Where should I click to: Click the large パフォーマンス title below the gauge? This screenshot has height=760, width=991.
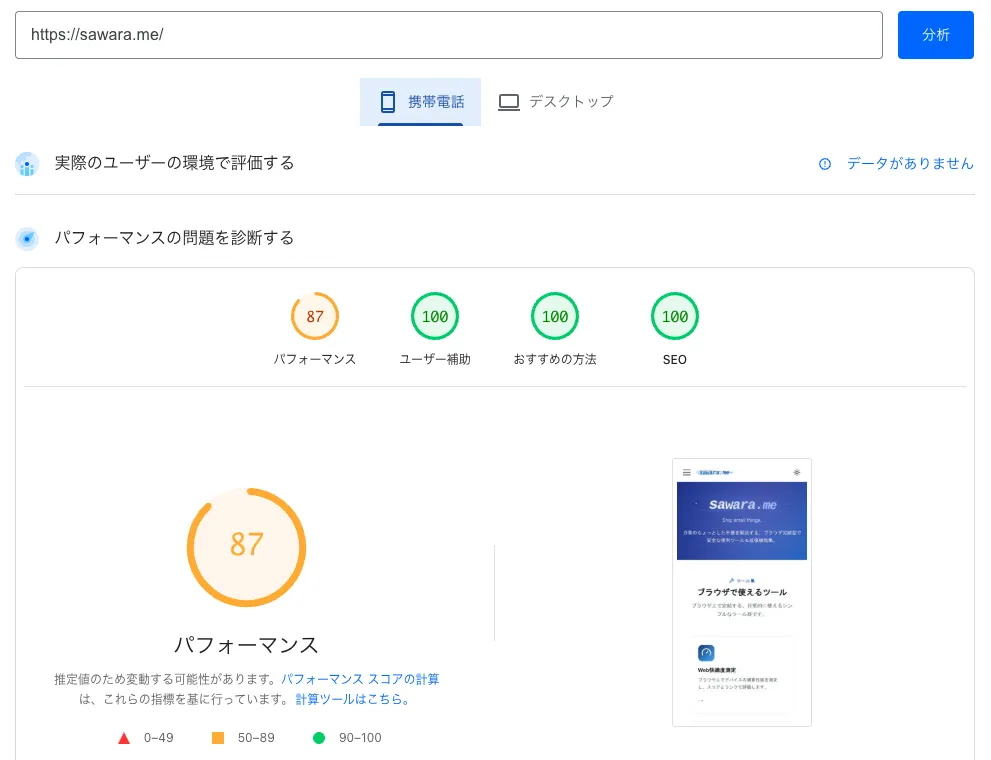(246, 645)
